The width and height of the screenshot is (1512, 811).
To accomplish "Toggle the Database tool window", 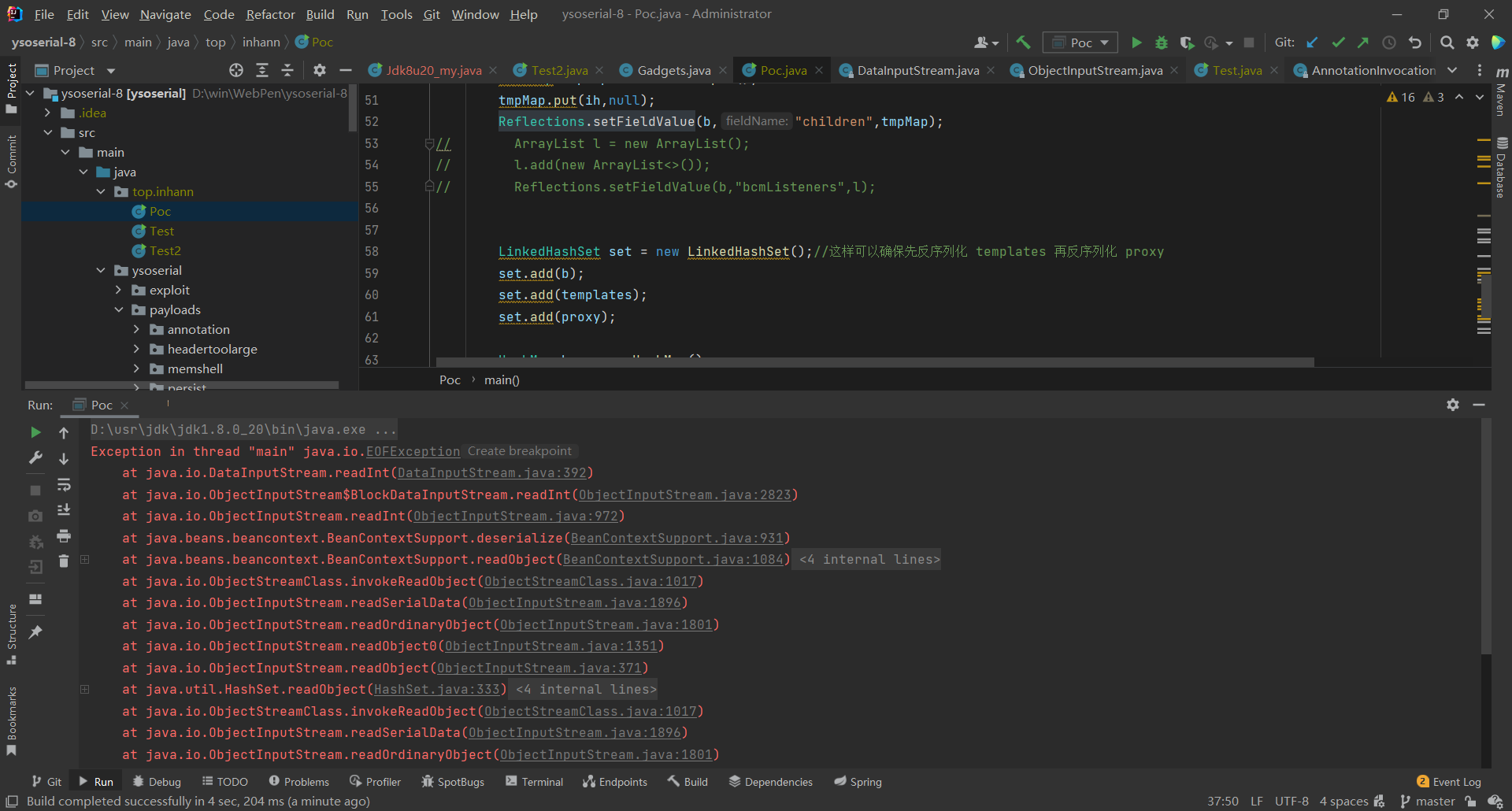I will 1502,168.
